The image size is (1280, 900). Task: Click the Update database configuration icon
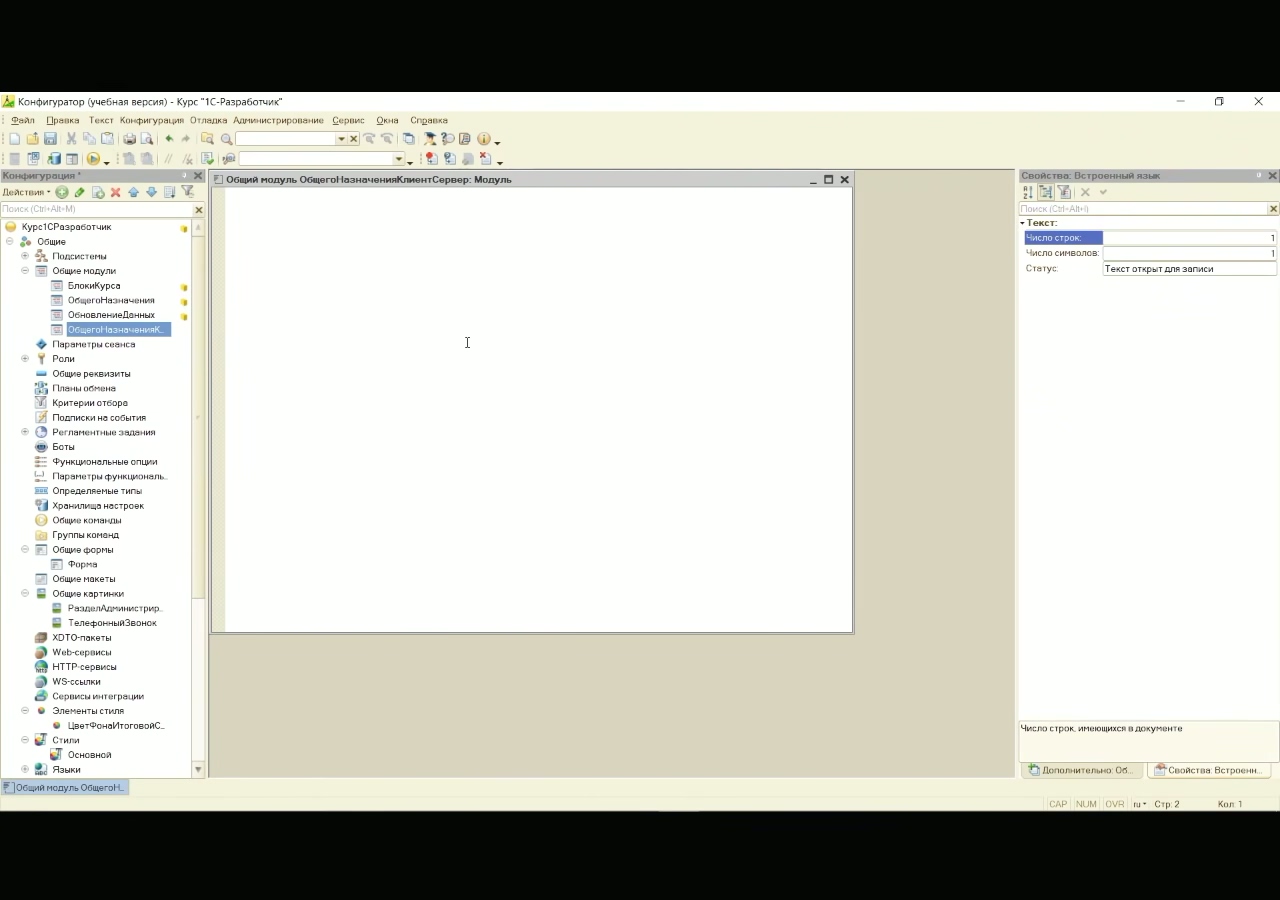point(54,159)
